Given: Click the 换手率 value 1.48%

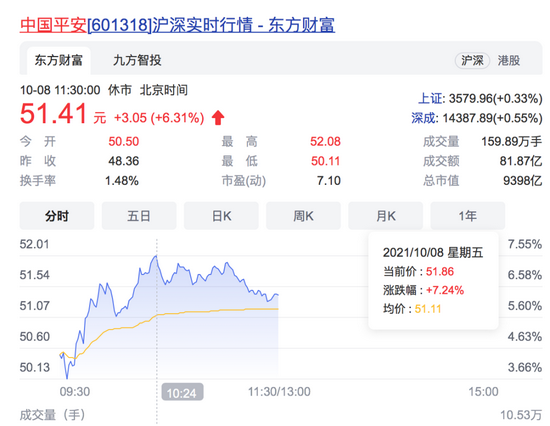Looking at the screenshot, I should [x=122, y=181].
